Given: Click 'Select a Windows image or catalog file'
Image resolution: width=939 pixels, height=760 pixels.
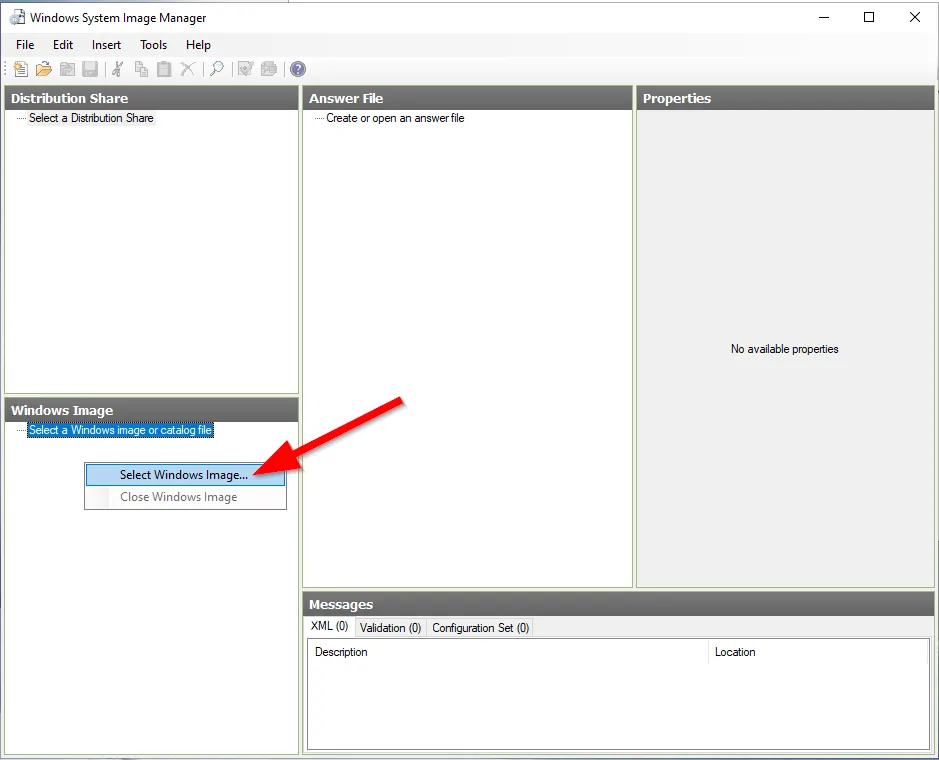Looking at the screenshot, I should [x=120, y=430].
